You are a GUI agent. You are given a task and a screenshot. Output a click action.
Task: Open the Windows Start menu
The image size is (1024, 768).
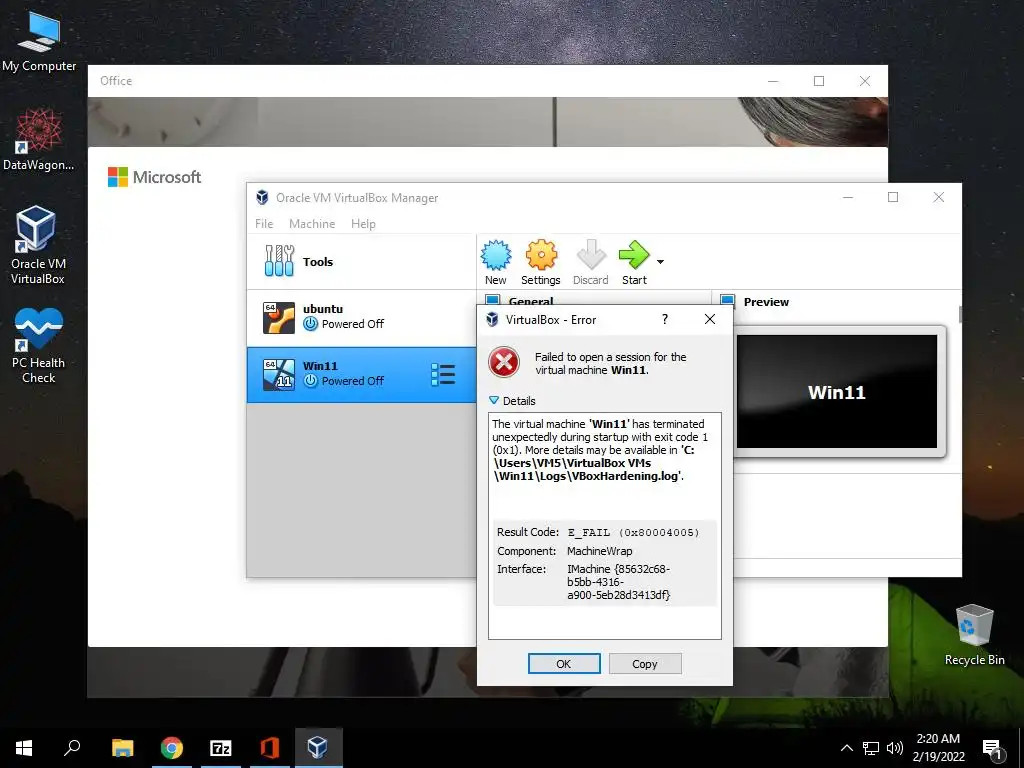point(24,748)
